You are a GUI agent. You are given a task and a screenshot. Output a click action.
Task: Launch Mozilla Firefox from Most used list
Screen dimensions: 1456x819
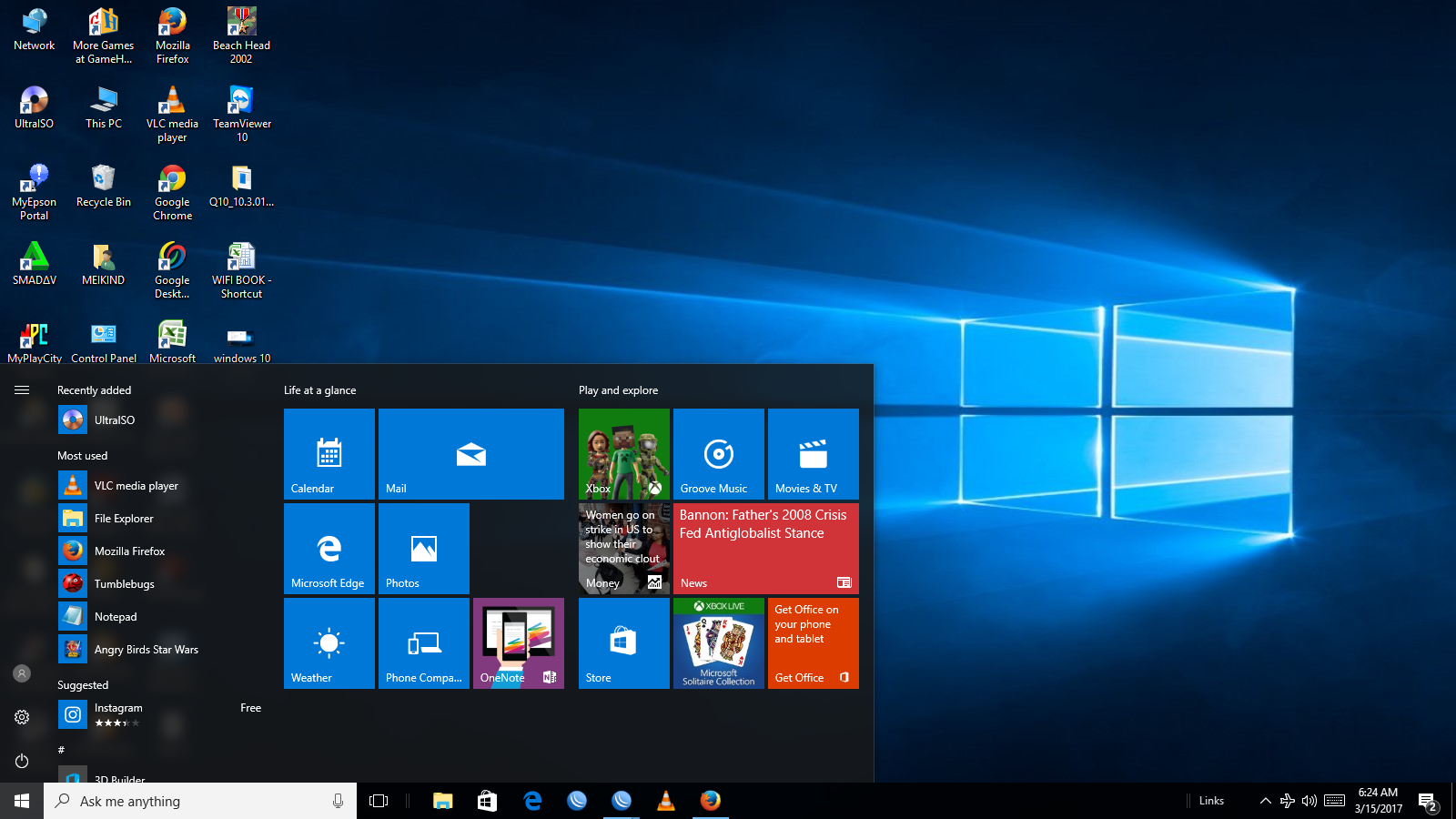coord(160,551)
